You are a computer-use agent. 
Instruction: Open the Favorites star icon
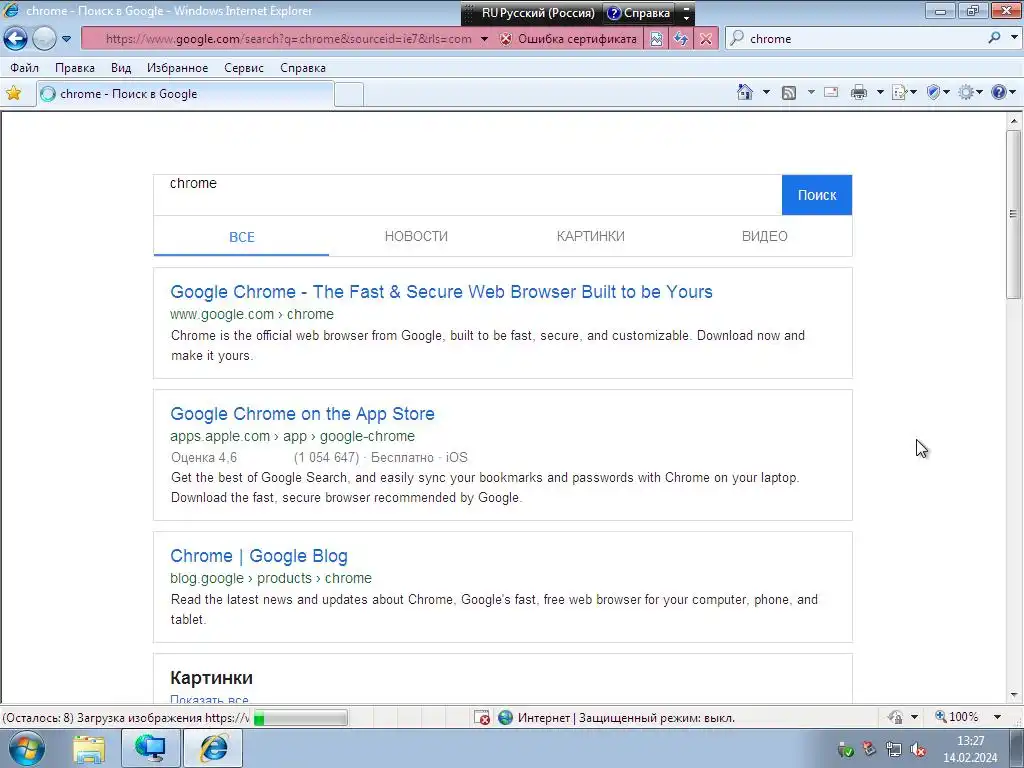coord(13,93)
